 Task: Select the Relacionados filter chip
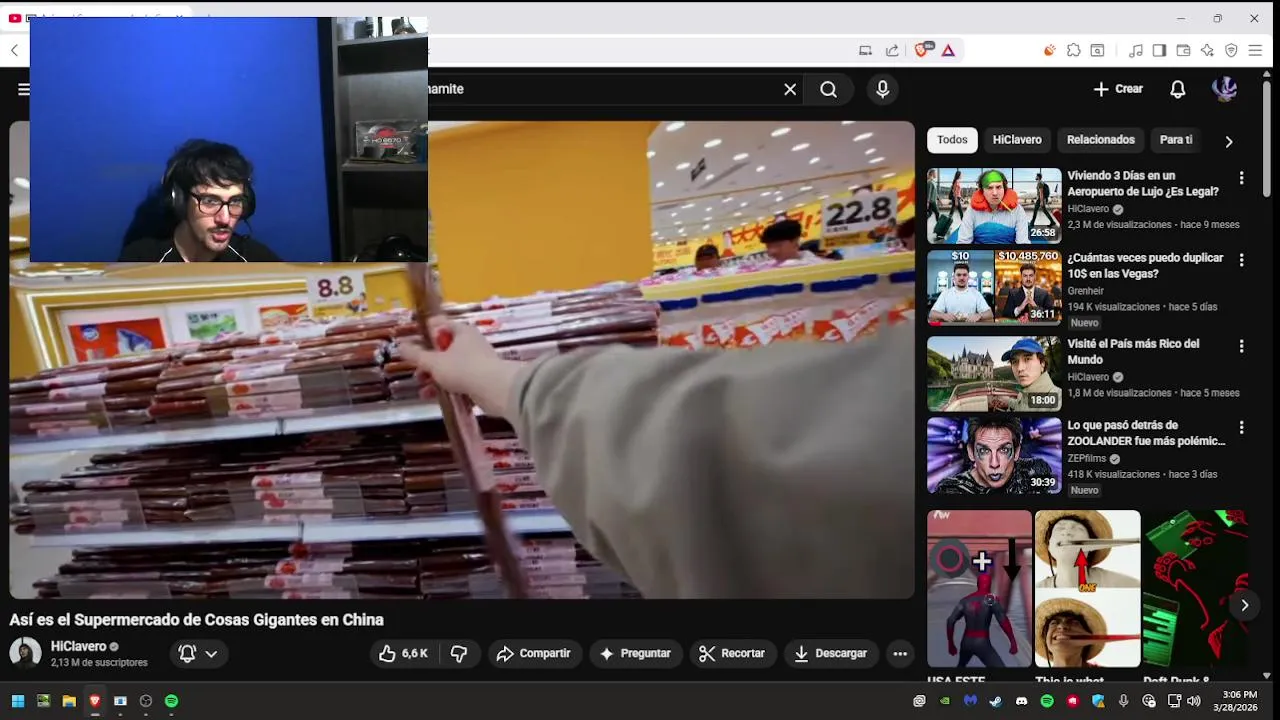tap(1100, 140)
